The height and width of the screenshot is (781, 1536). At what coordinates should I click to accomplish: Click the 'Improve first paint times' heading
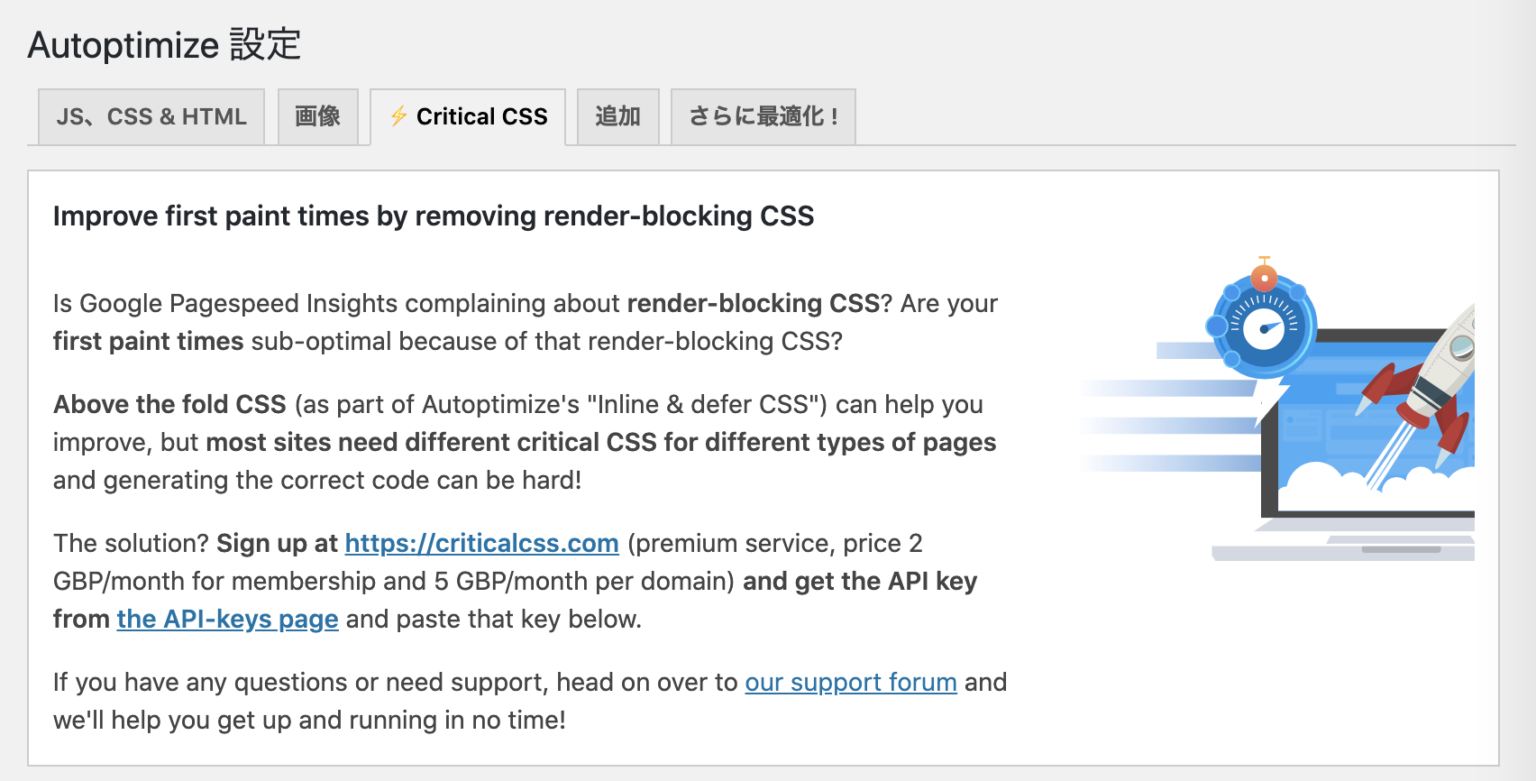433,216
